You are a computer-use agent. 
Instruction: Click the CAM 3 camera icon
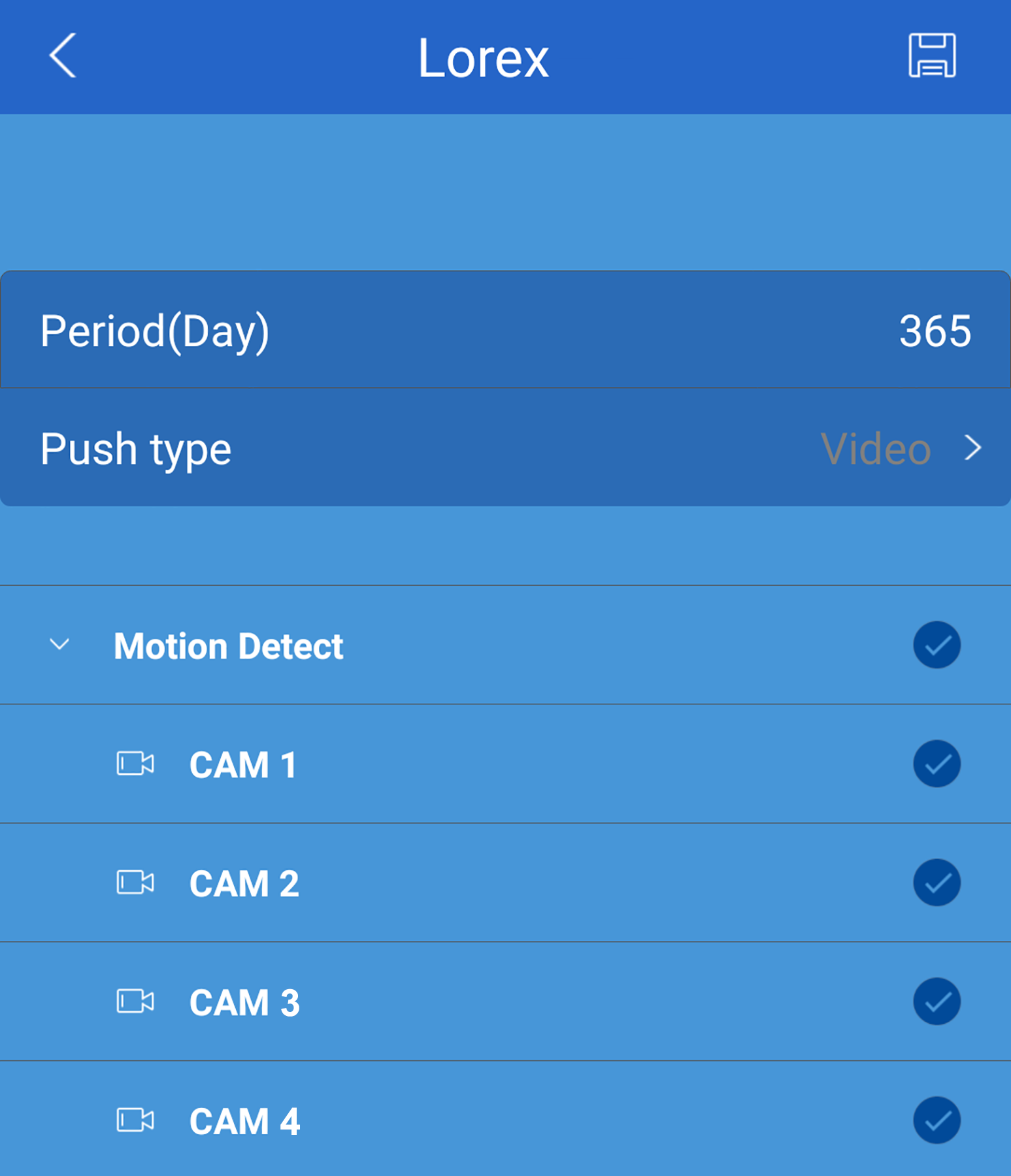135,1001
